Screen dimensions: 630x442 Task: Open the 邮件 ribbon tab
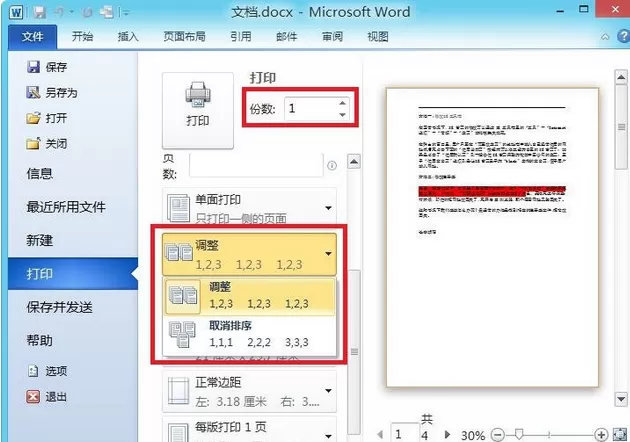286,37
